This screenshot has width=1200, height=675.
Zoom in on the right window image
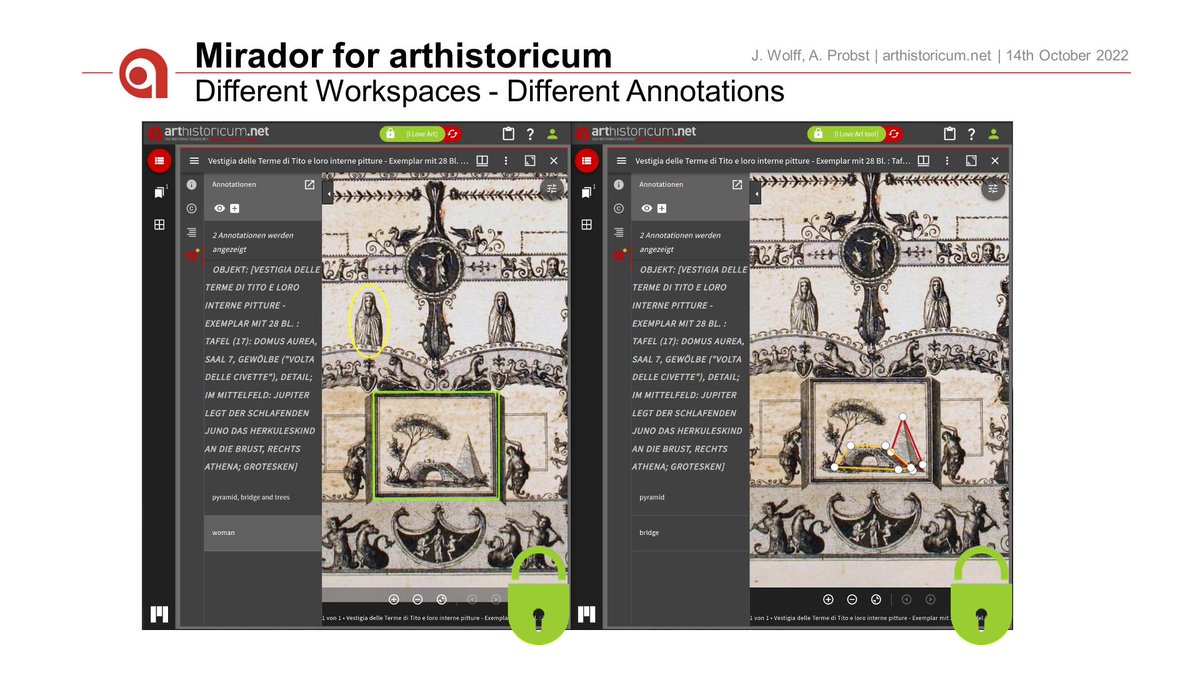click(828, 599)
